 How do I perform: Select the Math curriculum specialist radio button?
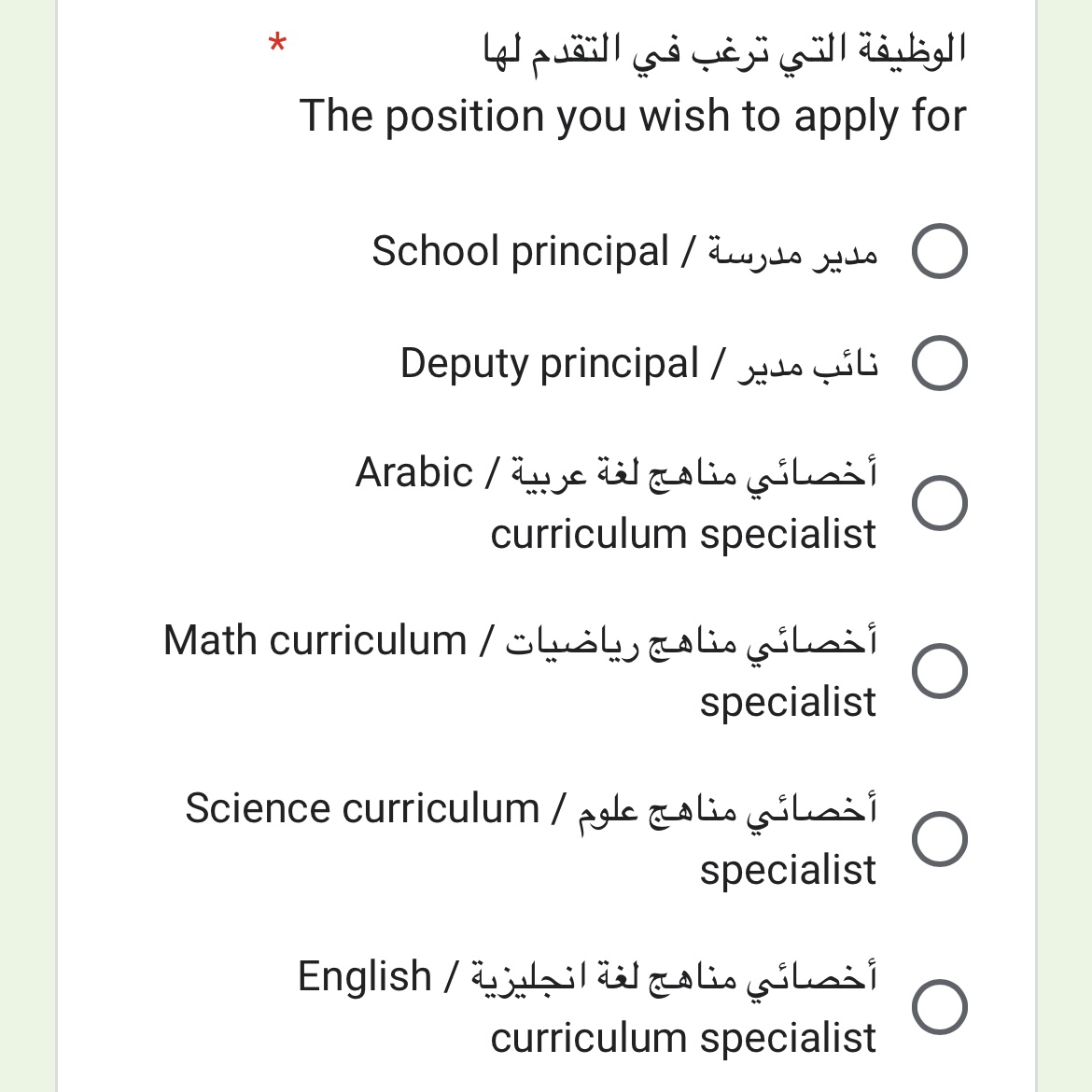click(x=940, y=671)
